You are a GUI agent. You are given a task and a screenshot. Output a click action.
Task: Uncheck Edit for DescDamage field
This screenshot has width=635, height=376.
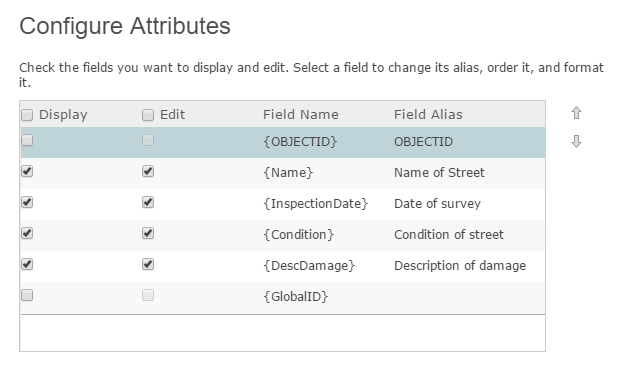click(148, 264)
